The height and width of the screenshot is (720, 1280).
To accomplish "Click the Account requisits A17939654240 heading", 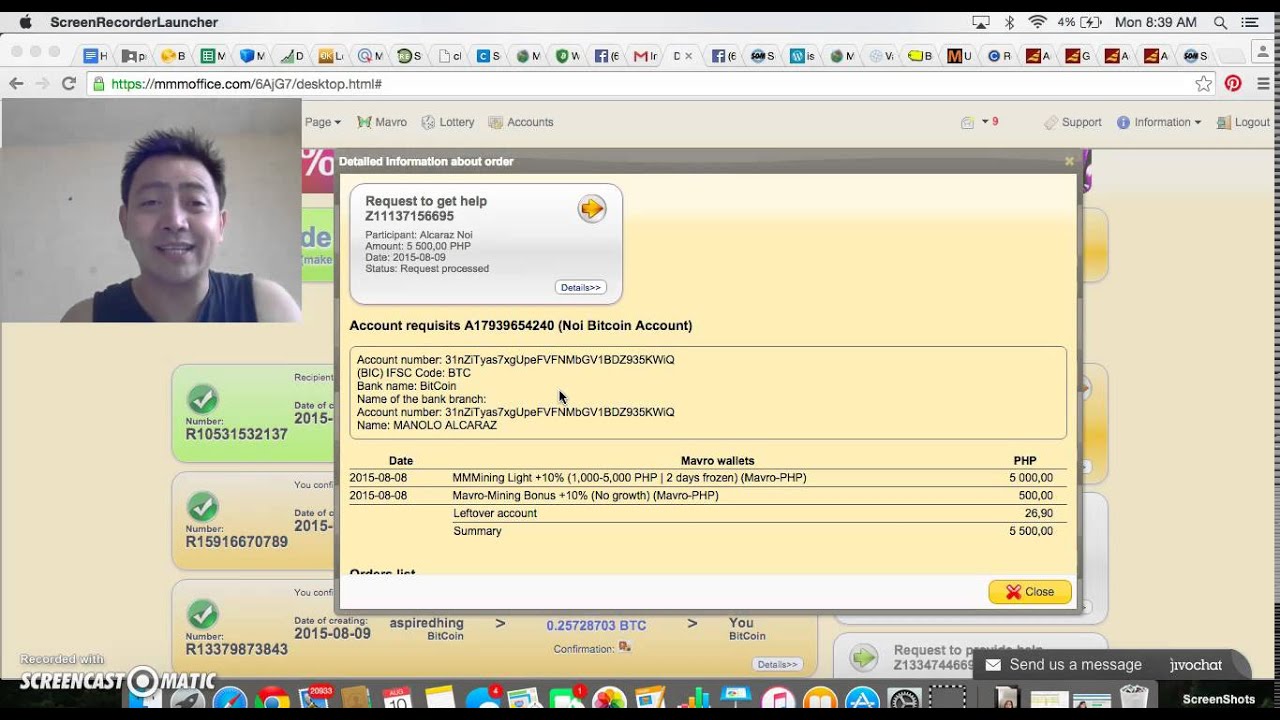I will tap(521, 326).
